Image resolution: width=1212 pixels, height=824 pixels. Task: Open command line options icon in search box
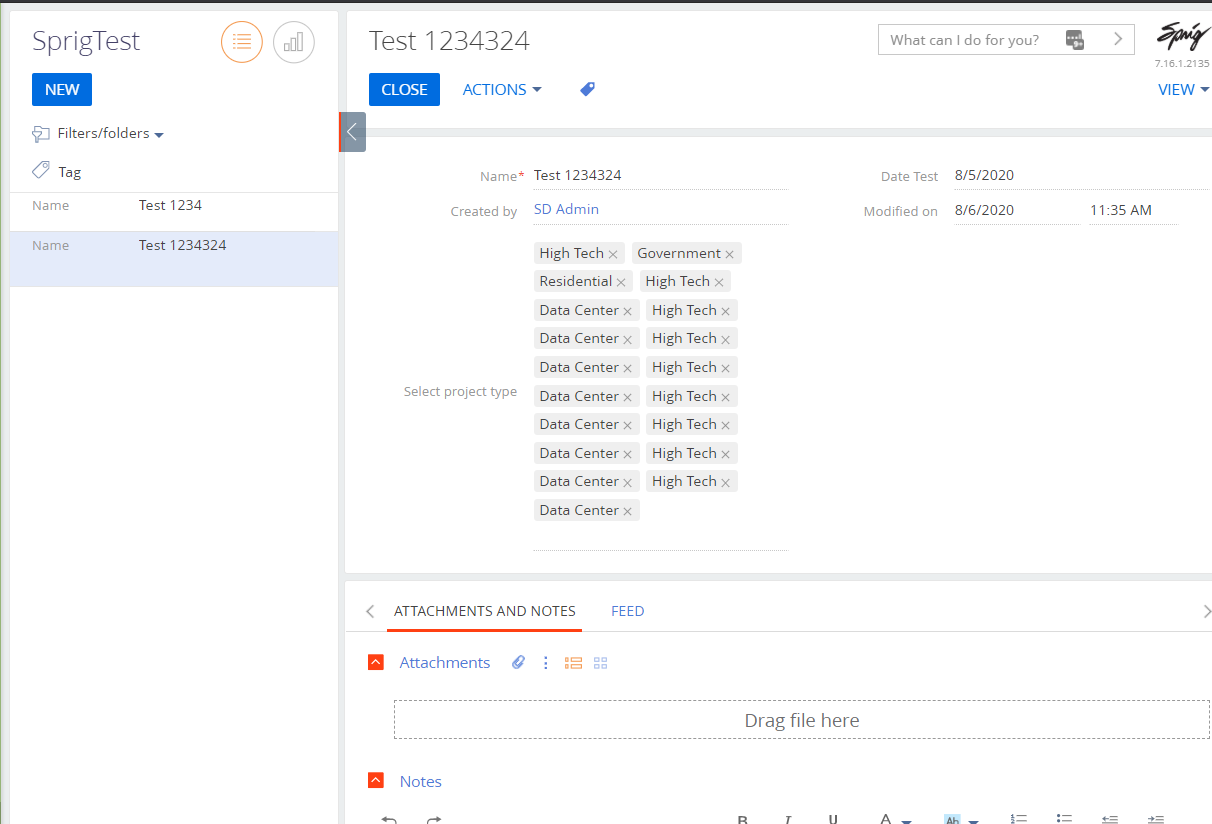coord(1075,40)
